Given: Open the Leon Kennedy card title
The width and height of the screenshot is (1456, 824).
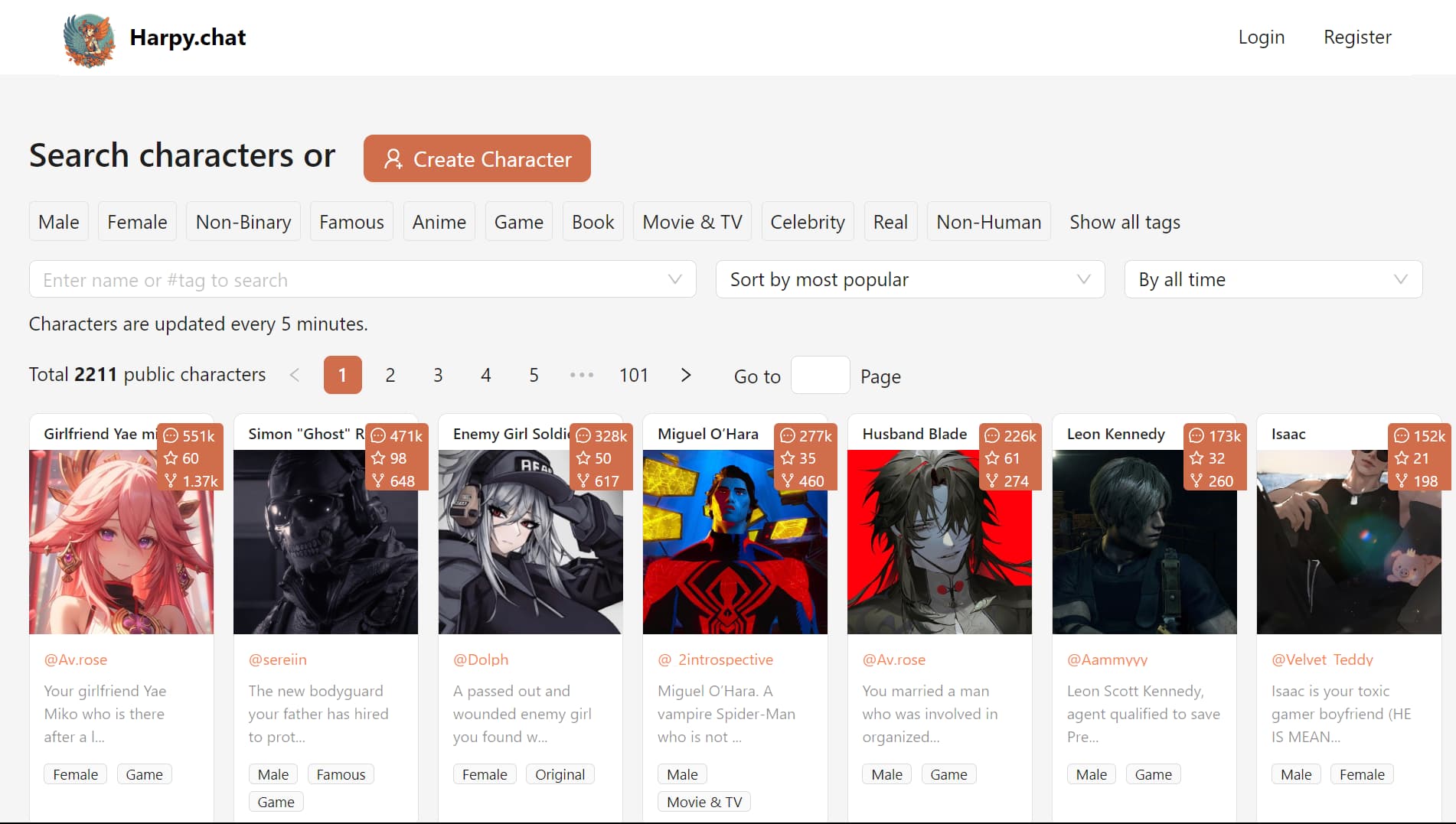Looking at the screenshot, I should [1115, 434].
